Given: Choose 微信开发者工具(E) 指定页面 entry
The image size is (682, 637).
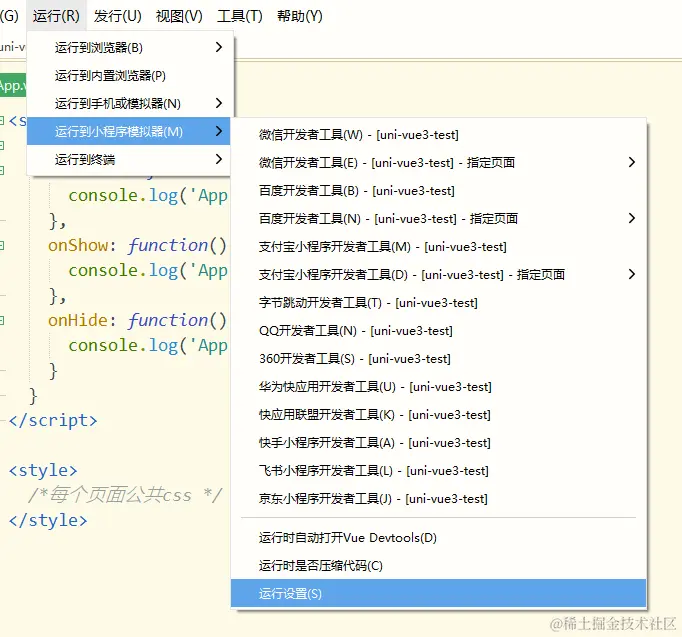Looking at the screenshot, I should click(x=438, y=163).
